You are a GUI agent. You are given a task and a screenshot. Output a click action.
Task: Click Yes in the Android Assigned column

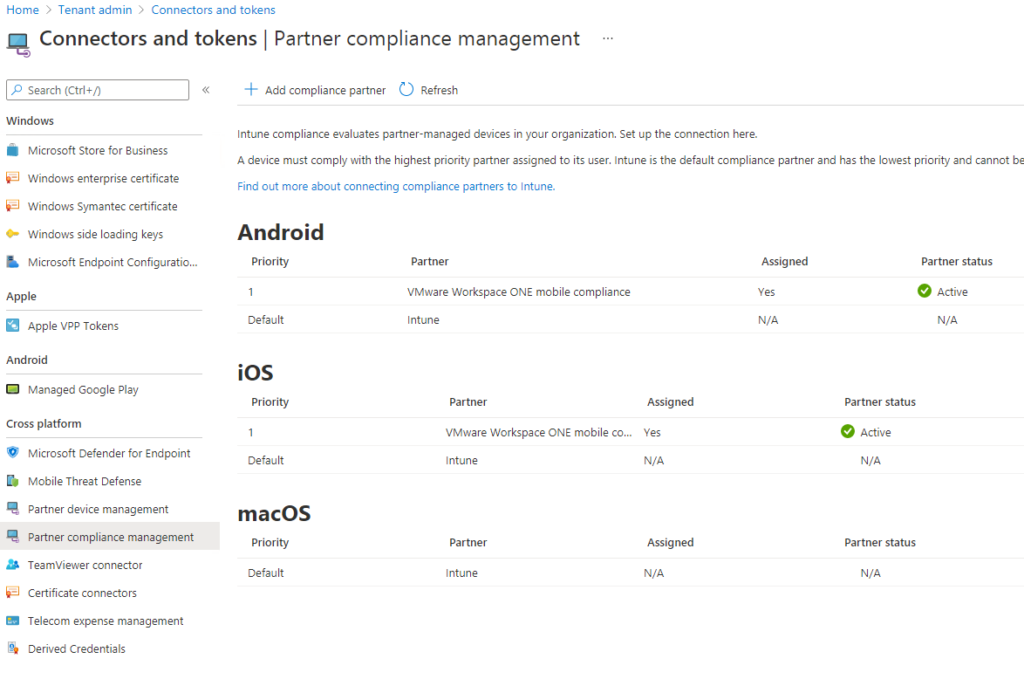point(766,292)
